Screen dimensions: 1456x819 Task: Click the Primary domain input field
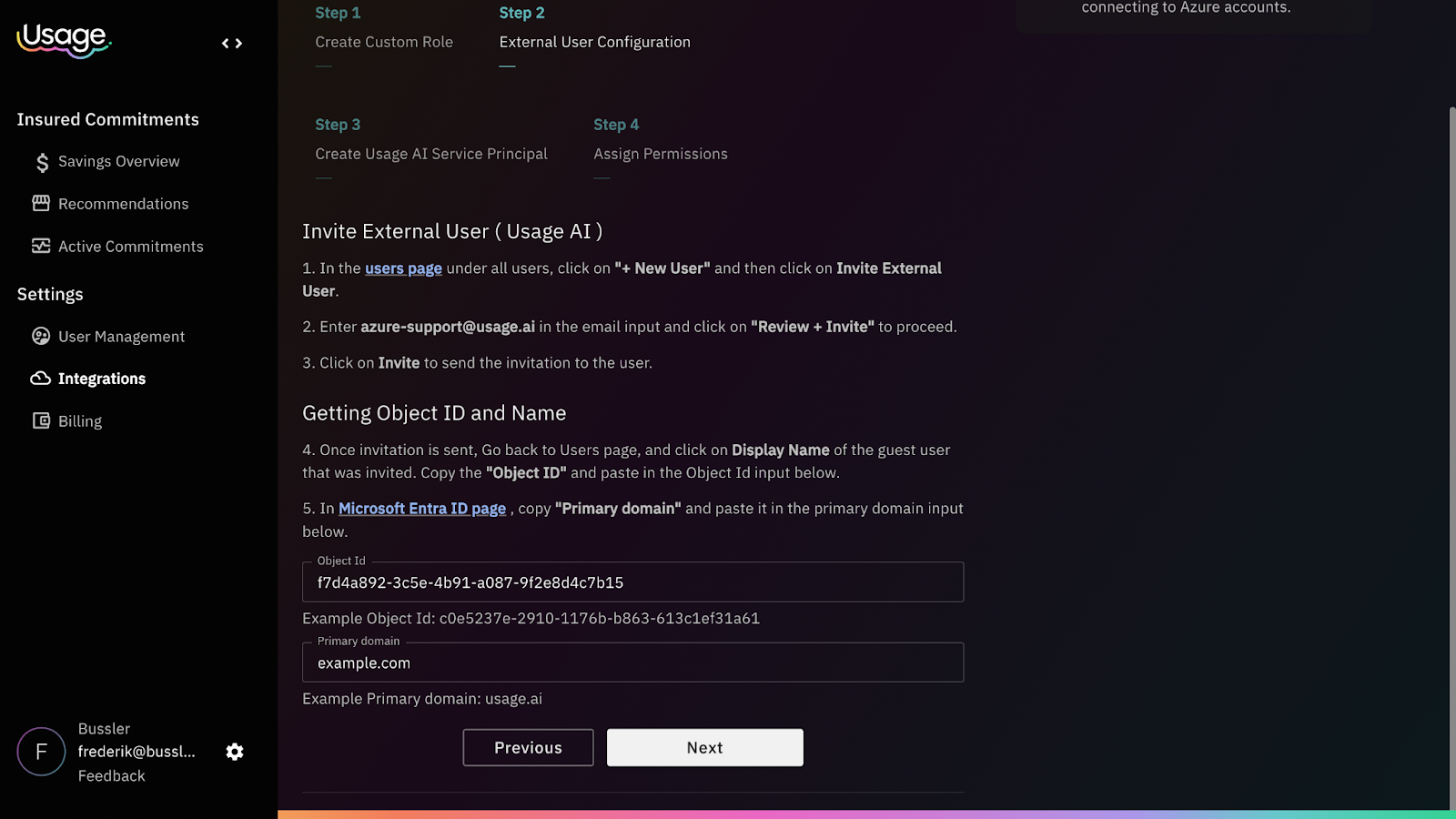[632, 662]
